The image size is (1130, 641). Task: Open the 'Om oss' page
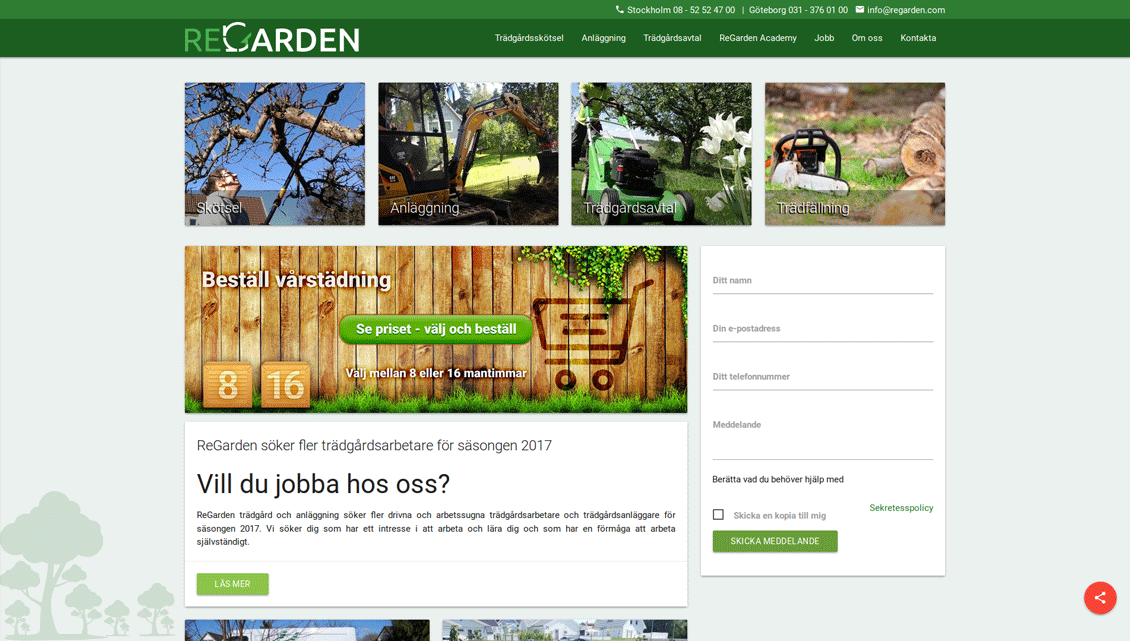(867, 37)
